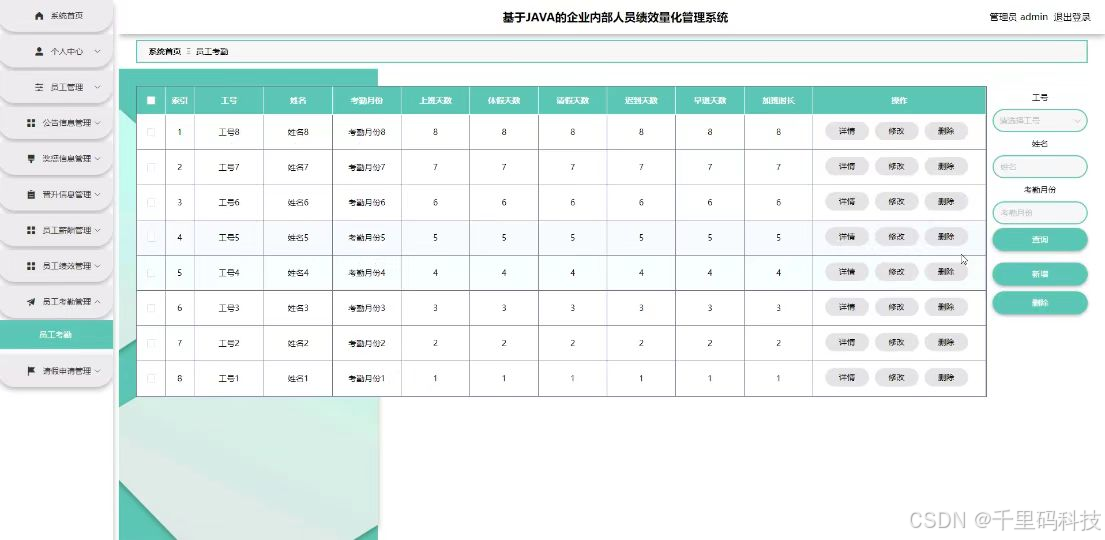This screenshot has height=540, width=1105.
Task: Click the grid icon next to 员工绩效管理
Action: point(31,266)
